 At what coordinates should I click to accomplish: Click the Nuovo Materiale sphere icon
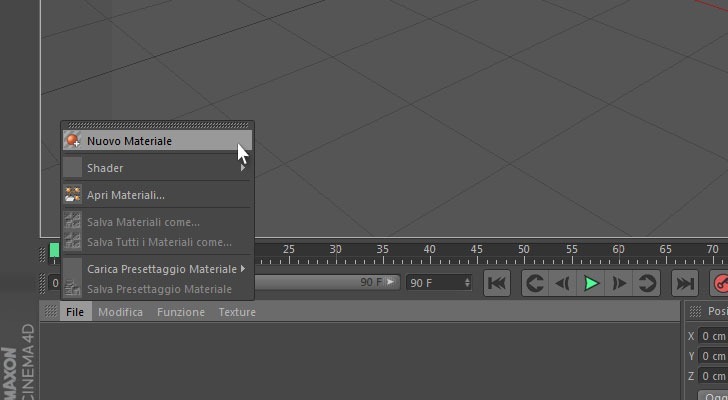pos(72,141)
